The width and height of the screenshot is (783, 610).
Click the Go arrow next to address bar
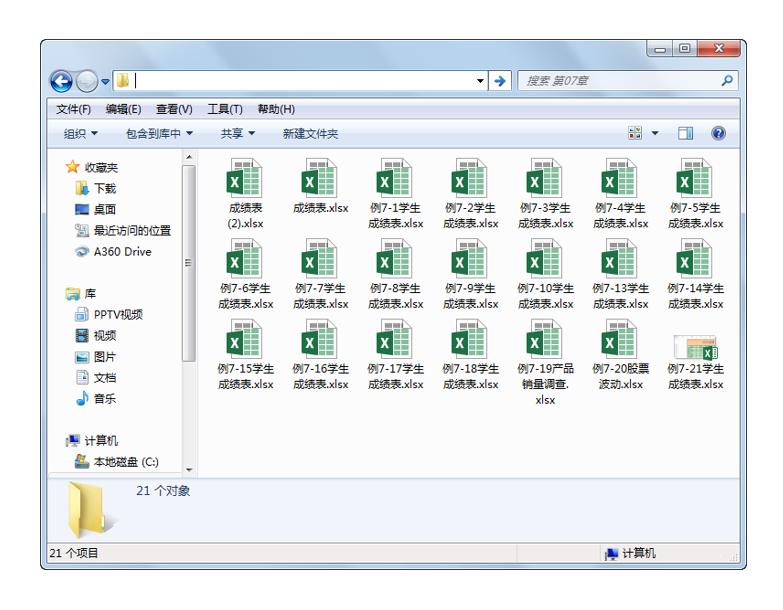point(500,81)
